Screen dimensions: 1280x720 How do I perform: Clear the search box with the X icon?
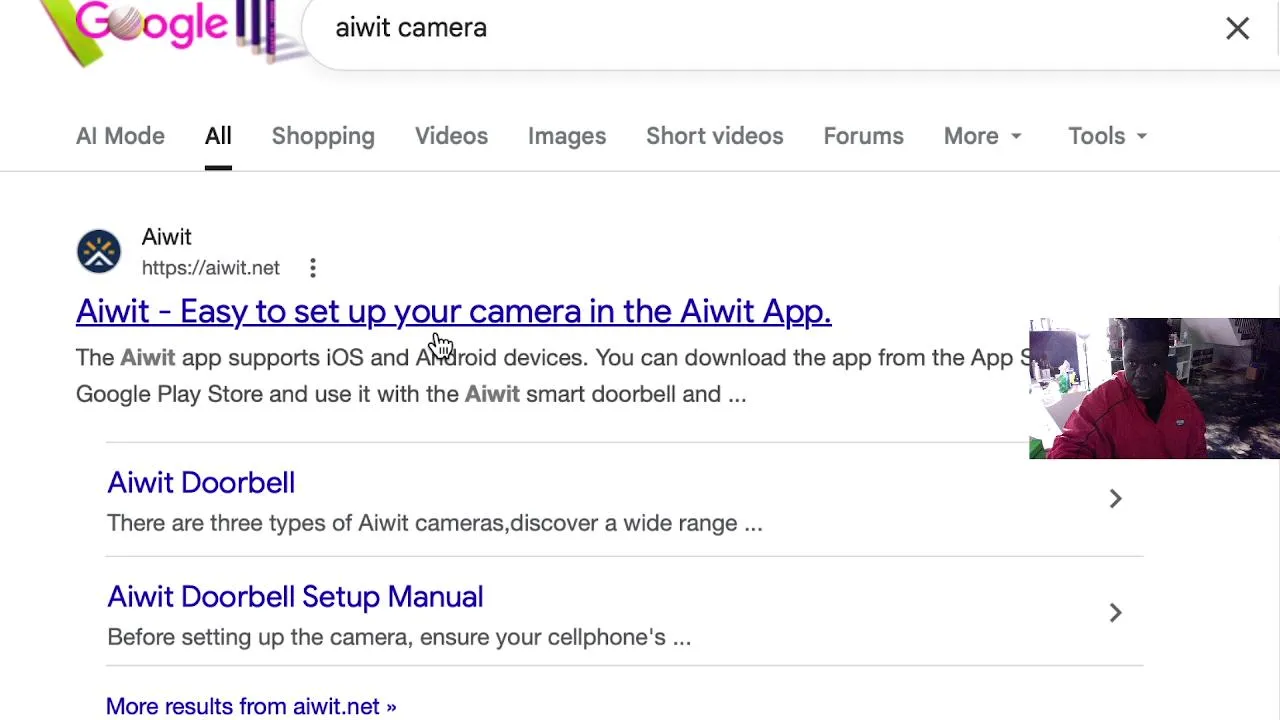(x=1237, y=28)
